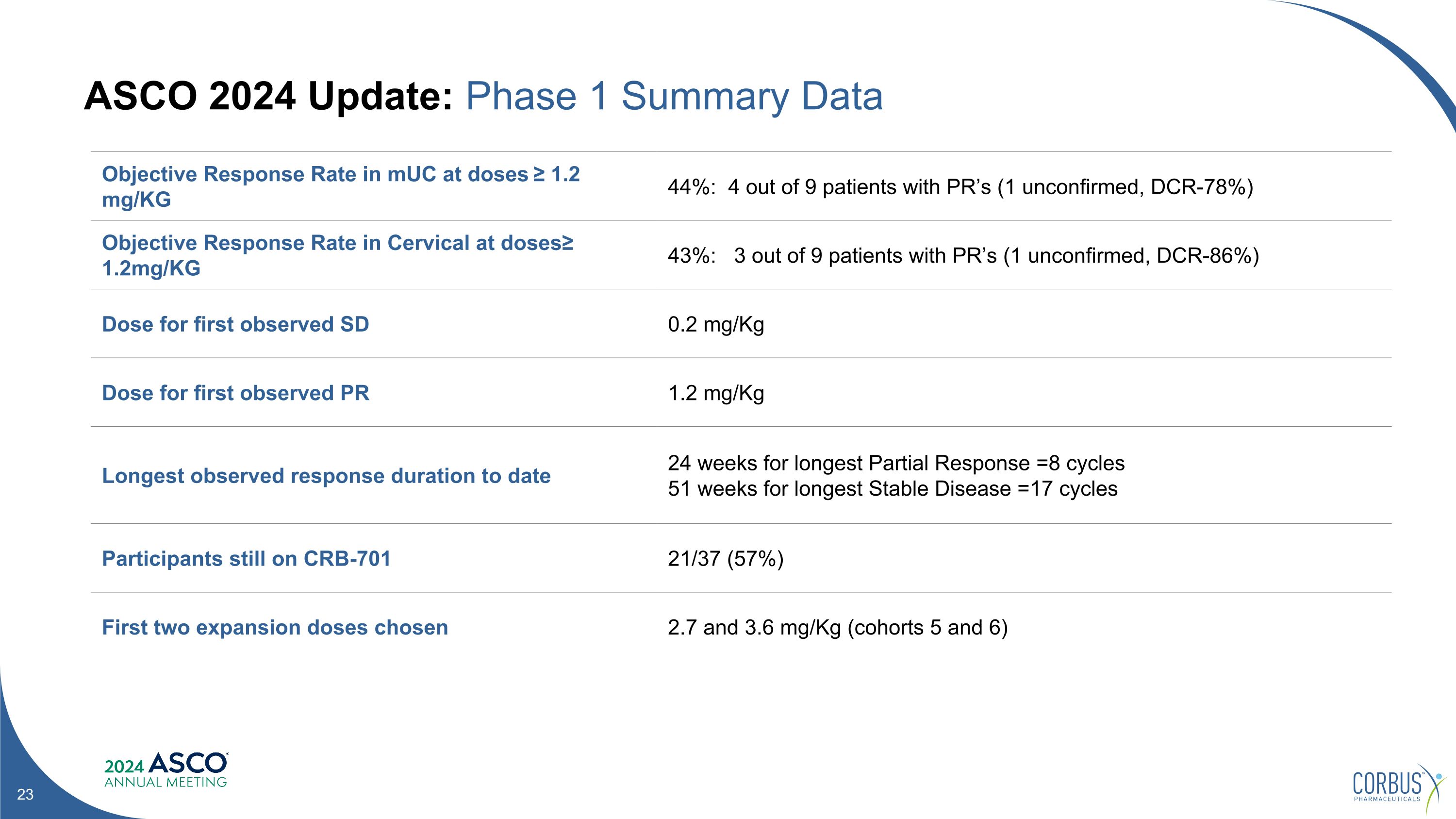Click the '0.2 mg/Kg' value
The height and width of the screenshot is (819, 1456).
715,324
